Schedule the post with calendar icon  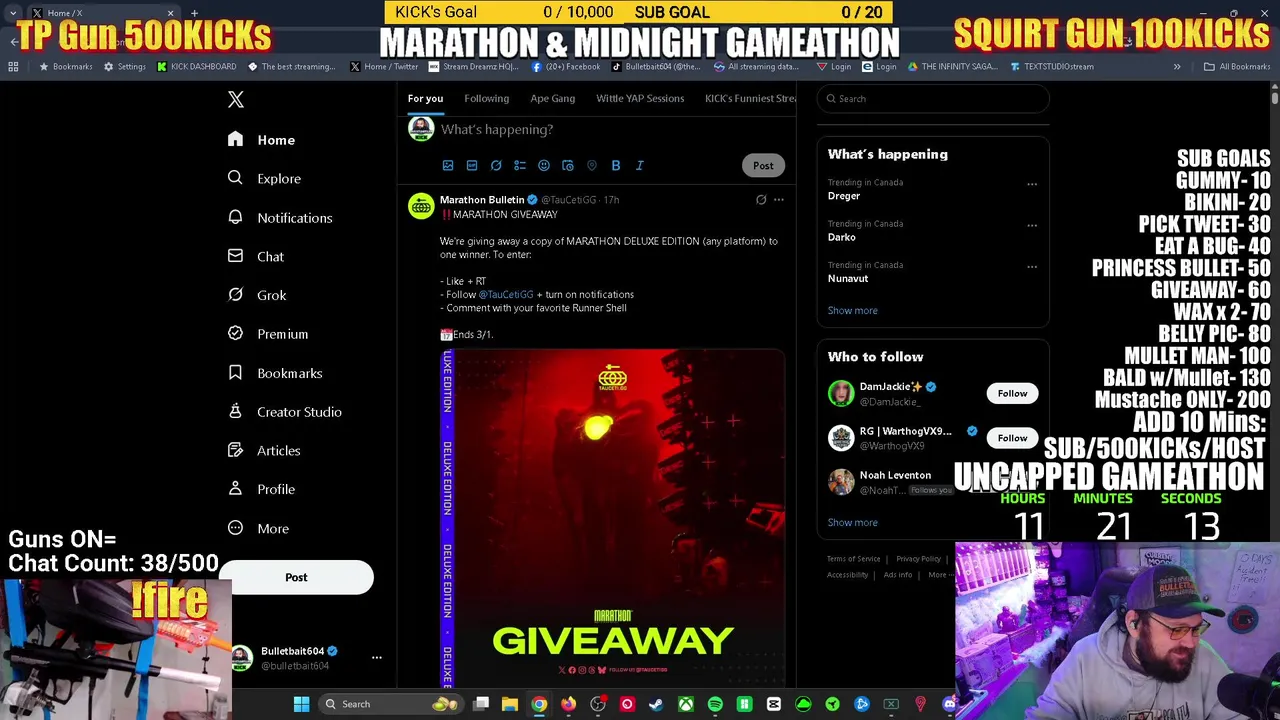click(568, 165)
